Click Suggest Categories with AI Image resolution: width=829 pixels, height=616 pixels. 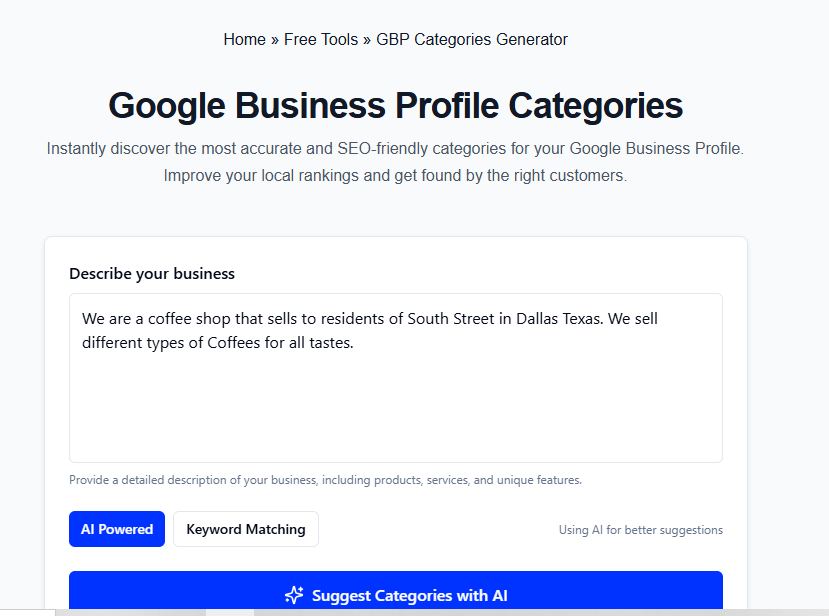395,591
